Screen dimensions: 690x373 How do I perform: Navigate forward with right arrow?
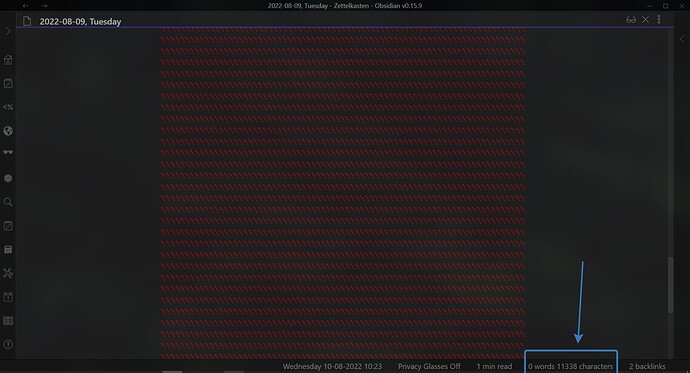click(x=44, y=6)
